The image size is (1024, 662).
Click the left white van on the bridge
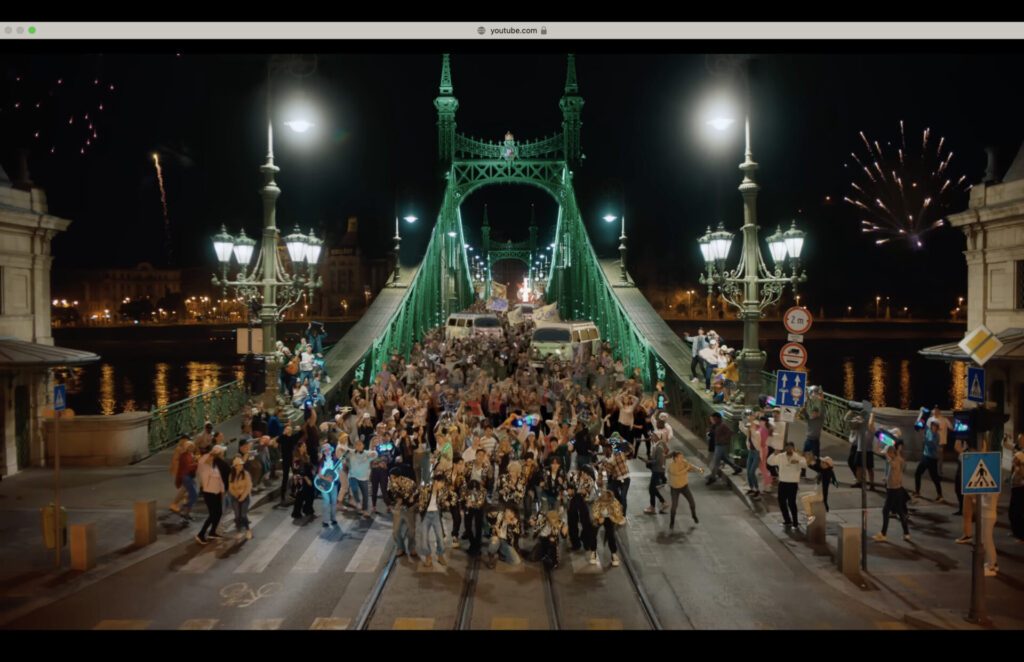click(474, 325)
